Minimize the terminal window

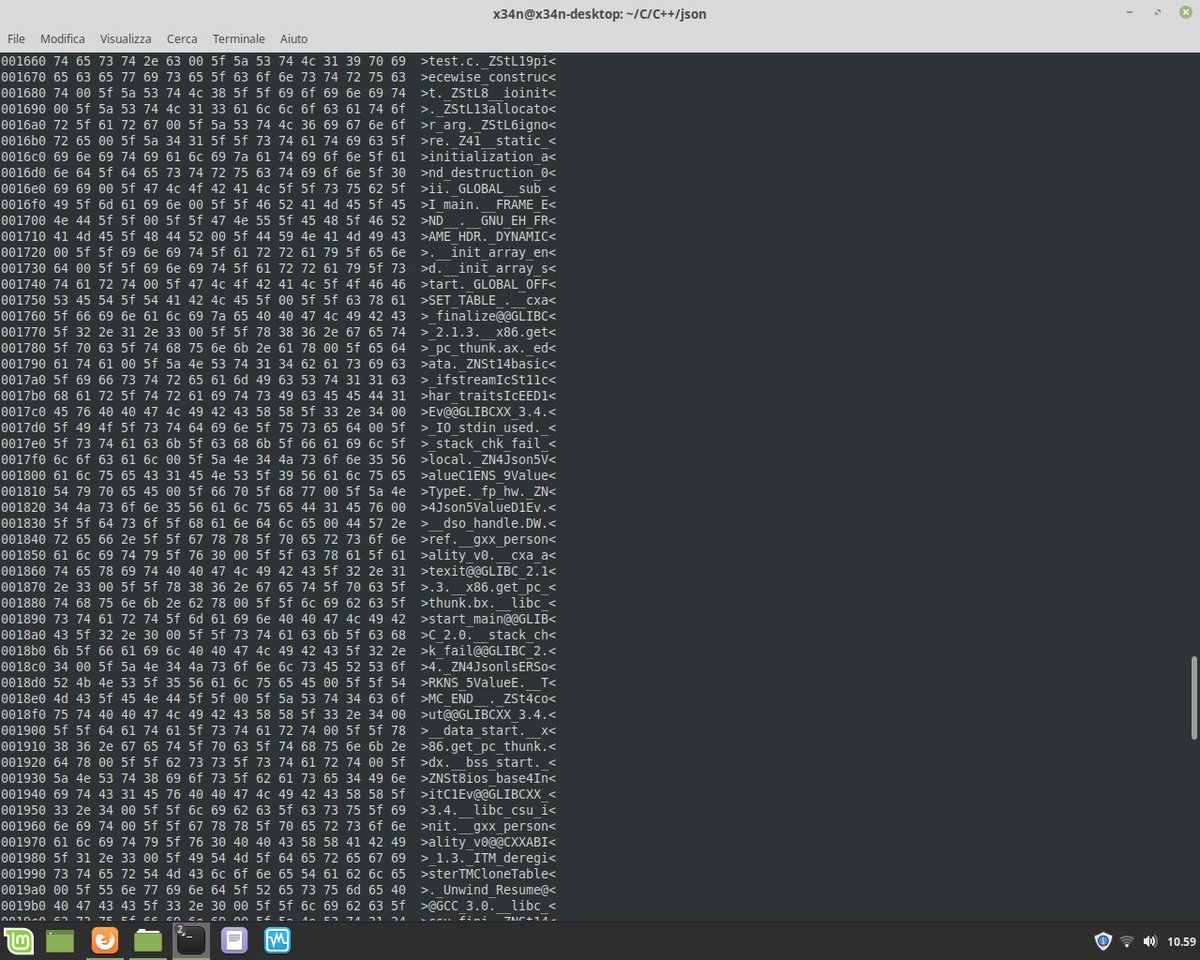(1129, 14)
